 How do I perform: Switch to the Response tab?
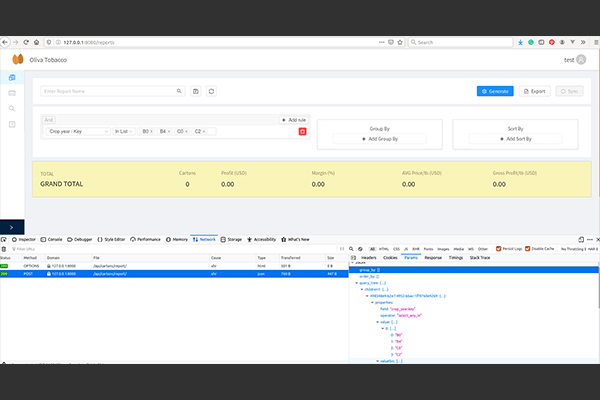point(432,258)
